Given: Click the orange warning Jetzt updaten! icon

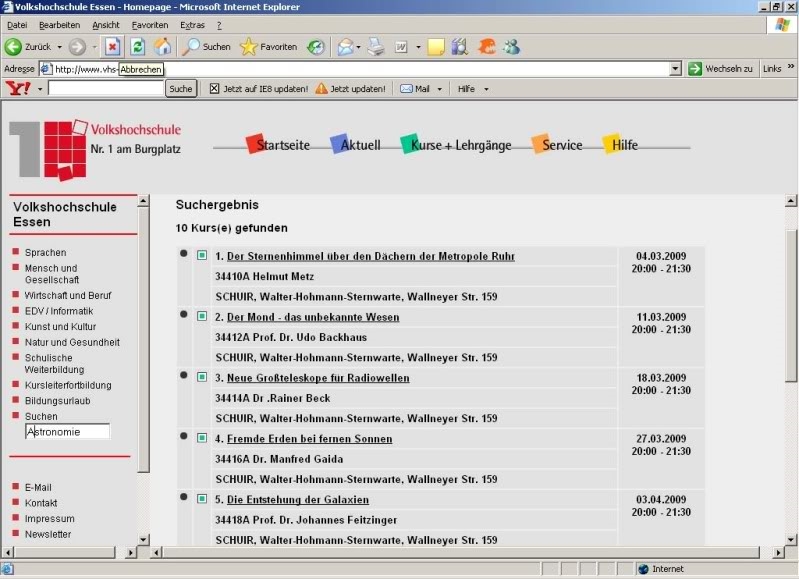Looking at the screenshot, I should (321, 89).
